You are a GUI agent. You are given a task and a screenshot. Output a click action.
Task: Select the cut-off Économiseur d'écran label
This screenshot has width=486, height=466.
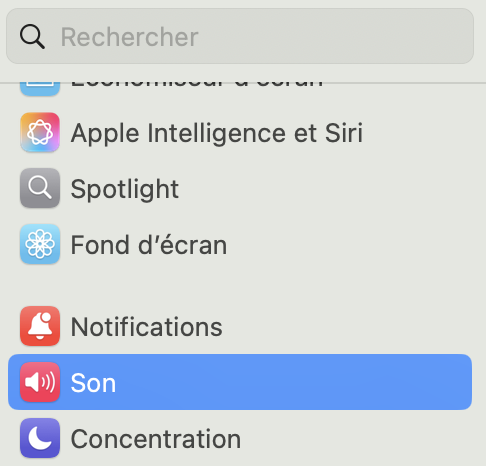pos(197,85)
